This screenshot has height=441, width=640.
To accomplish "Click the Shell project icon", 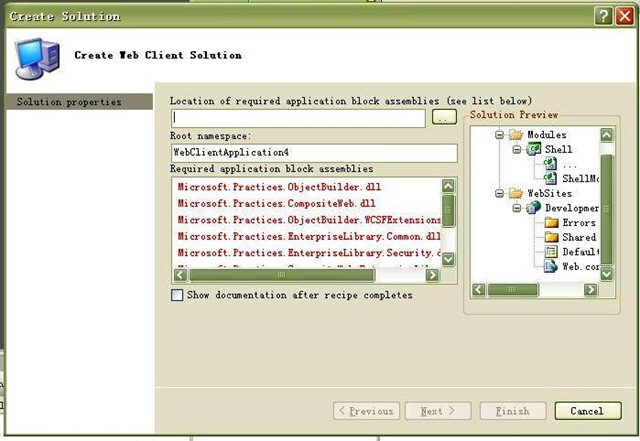I will (x=533, y=149).
